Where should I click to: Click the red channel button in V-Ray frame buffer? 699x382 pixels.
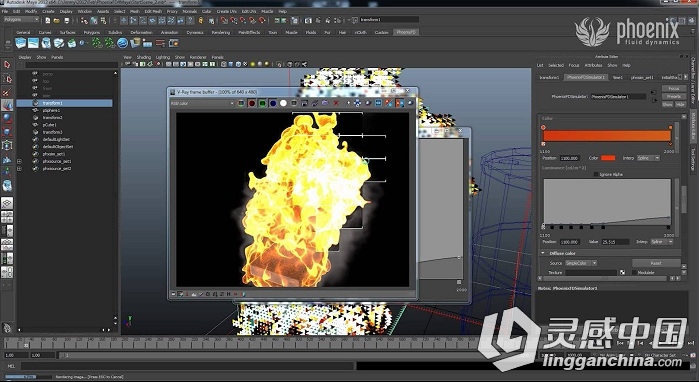252,103
